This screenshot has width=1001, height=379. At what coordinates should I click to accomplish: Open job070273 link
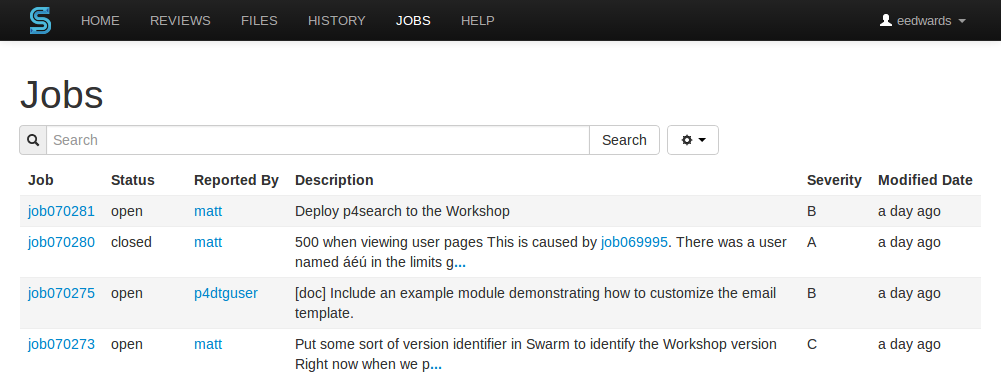pos(61,345)
